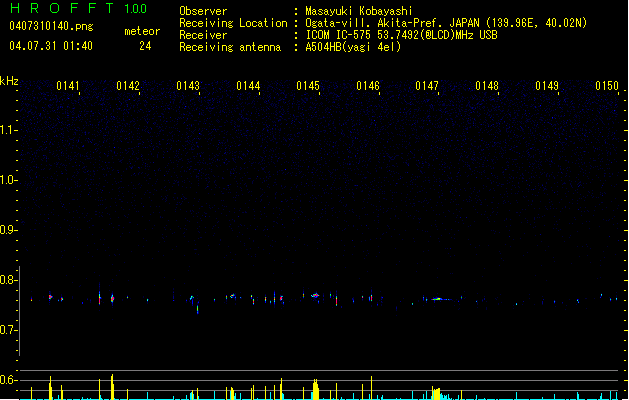The height and width of the screenshot is (400, 629).
Task: Click the tall yellow intensity bar near 0142
Action: click(112, 387)
